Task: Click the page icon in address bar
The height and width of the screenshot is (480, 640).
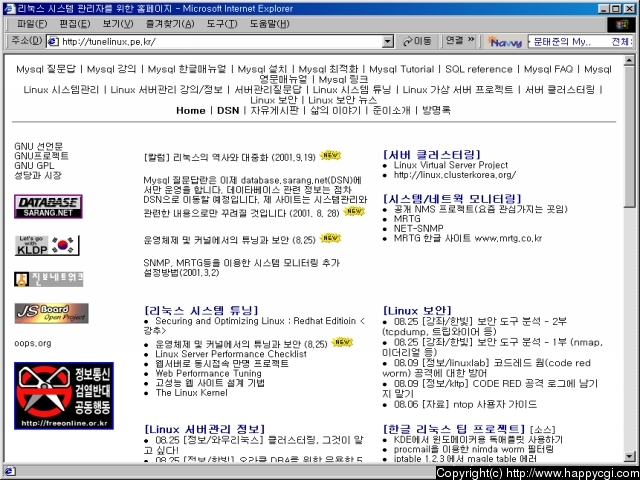Action: point(53,41)
